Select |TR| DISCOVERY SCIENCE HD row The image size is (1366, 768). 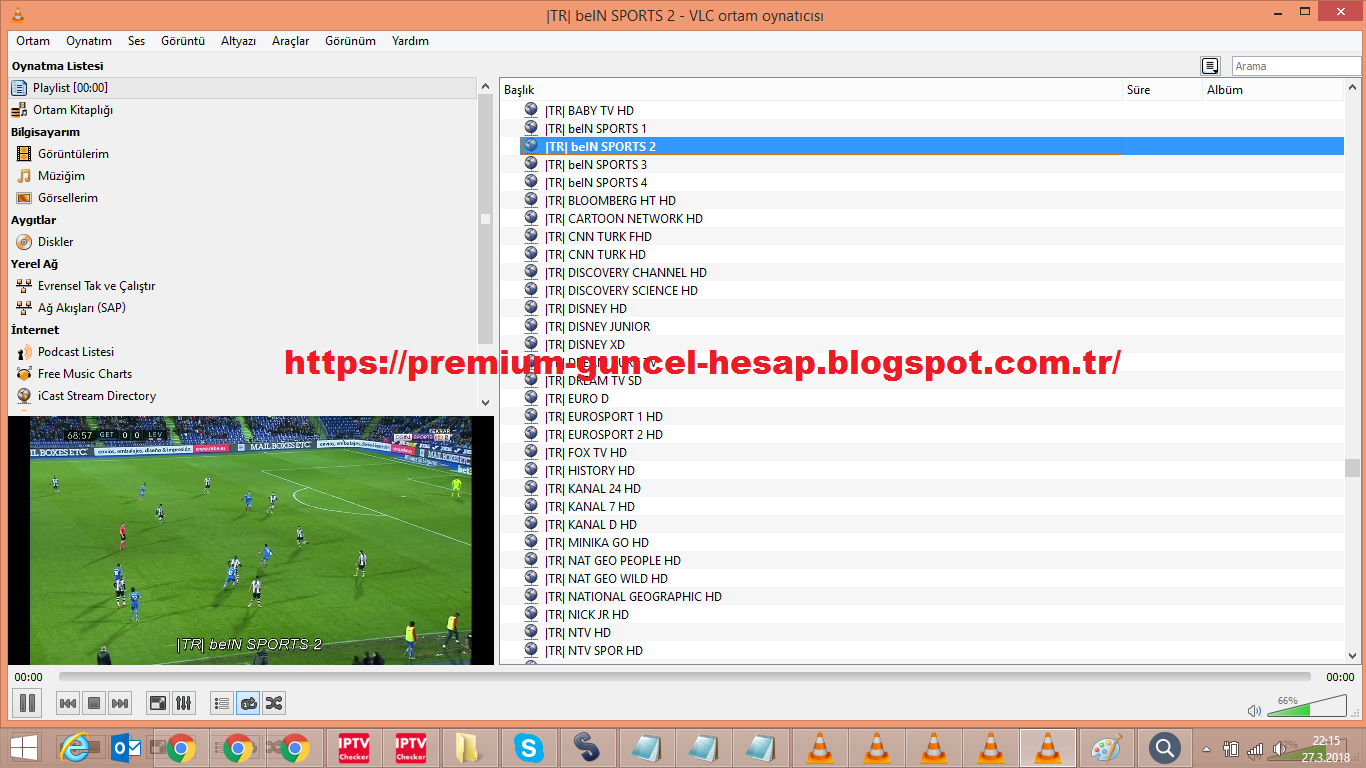pos(922,290)
